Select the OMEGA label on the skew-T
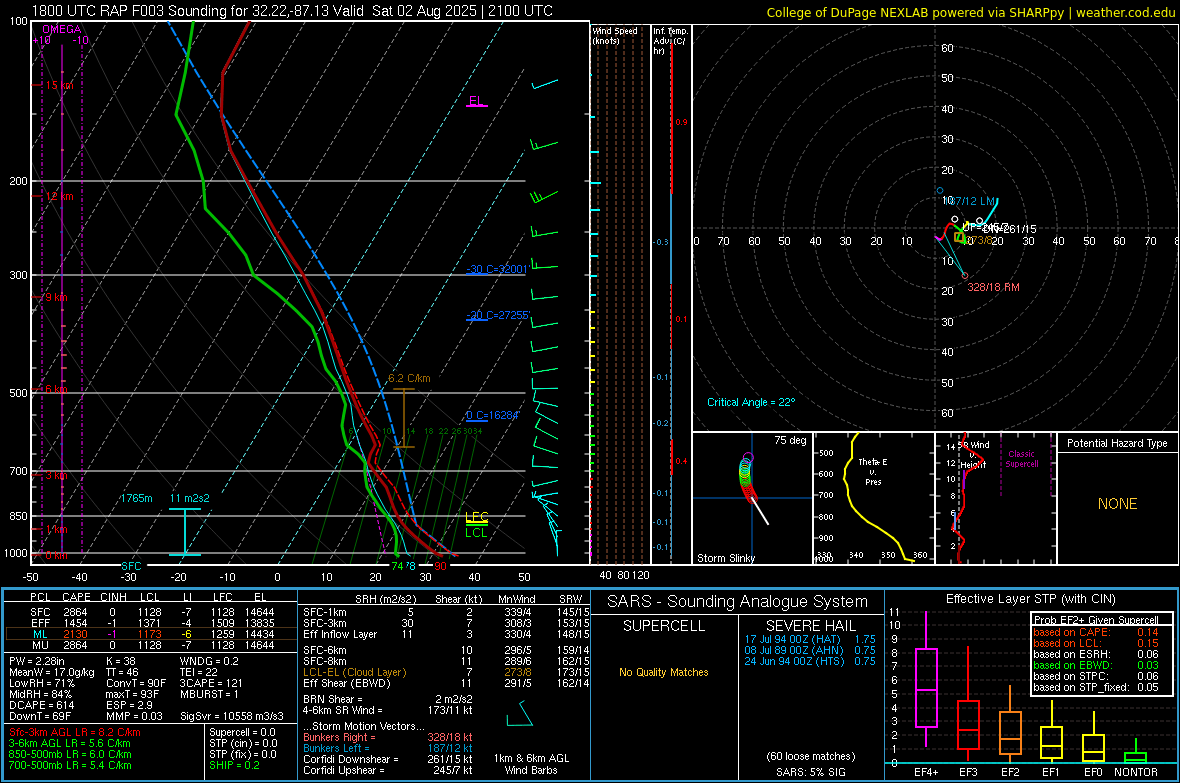Viewport: 1180px width, 783px height. (62, 29)
